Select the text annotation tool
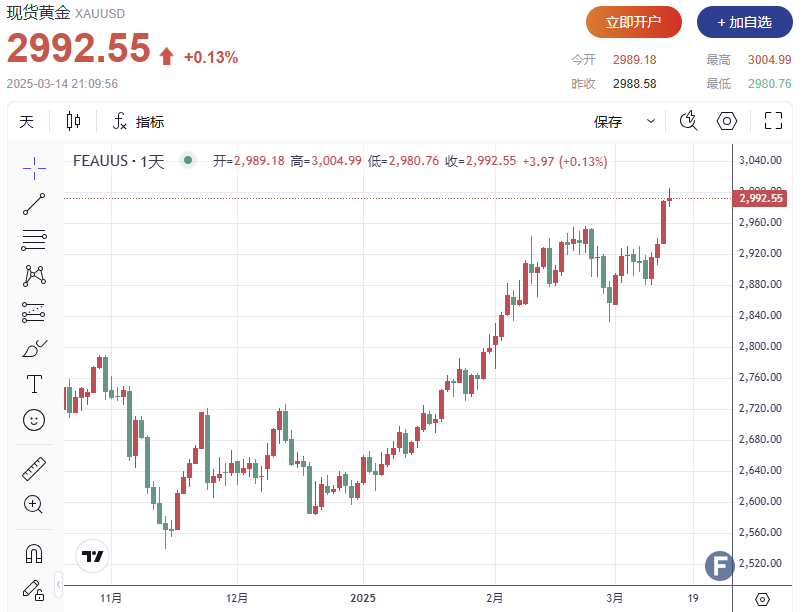The width and height of the screenshot is (803, 612). [x=34, y=384]
